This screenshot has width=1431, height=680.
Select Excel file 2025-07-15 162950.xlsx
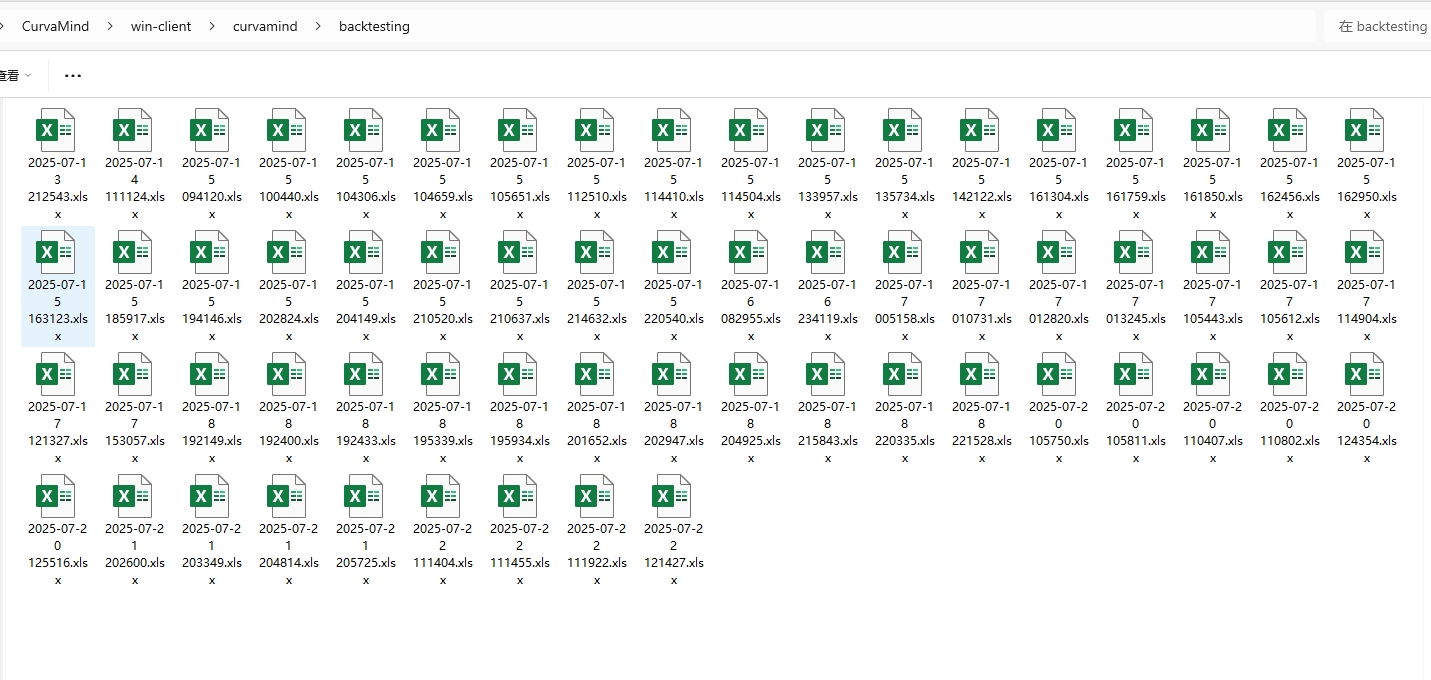(x=1366, y=131)
